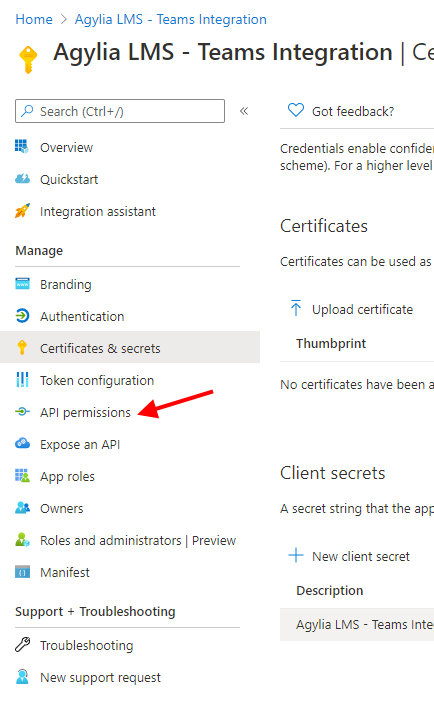
Task: Click Upload certificate button
Action: (x=352, y=309)
